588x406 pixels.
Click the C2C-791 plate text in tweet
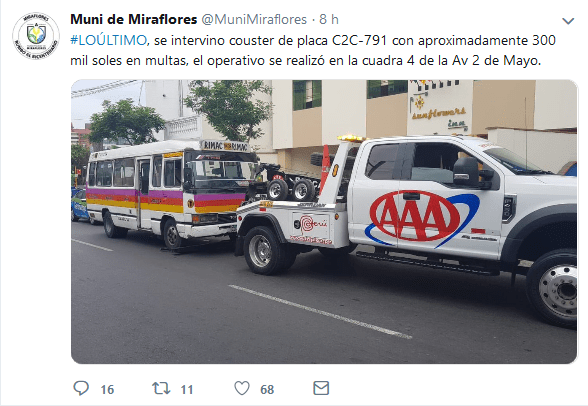[x=359, y=40]
